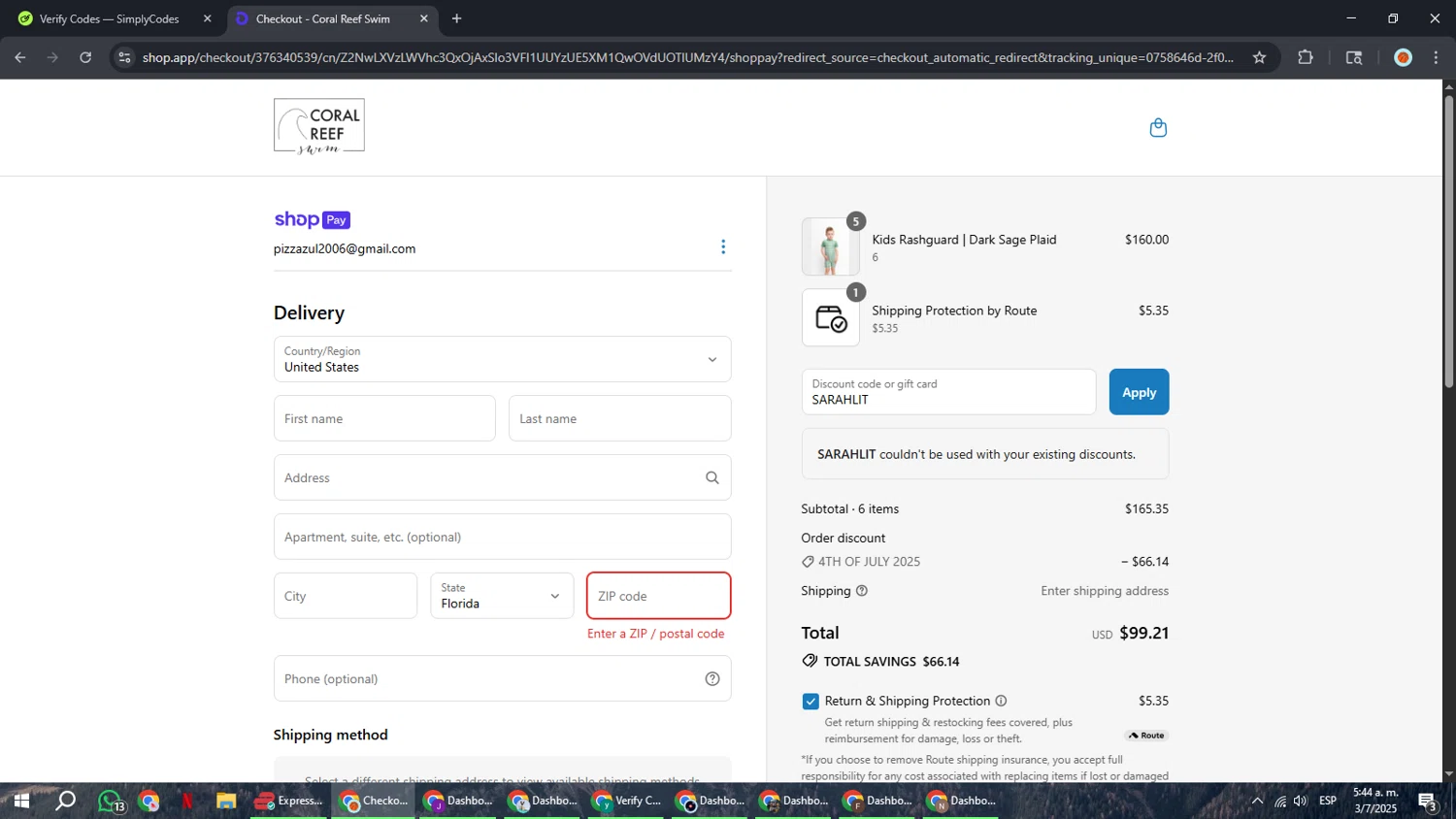Open the browser extensions puzzle icon

point(1306,57)
